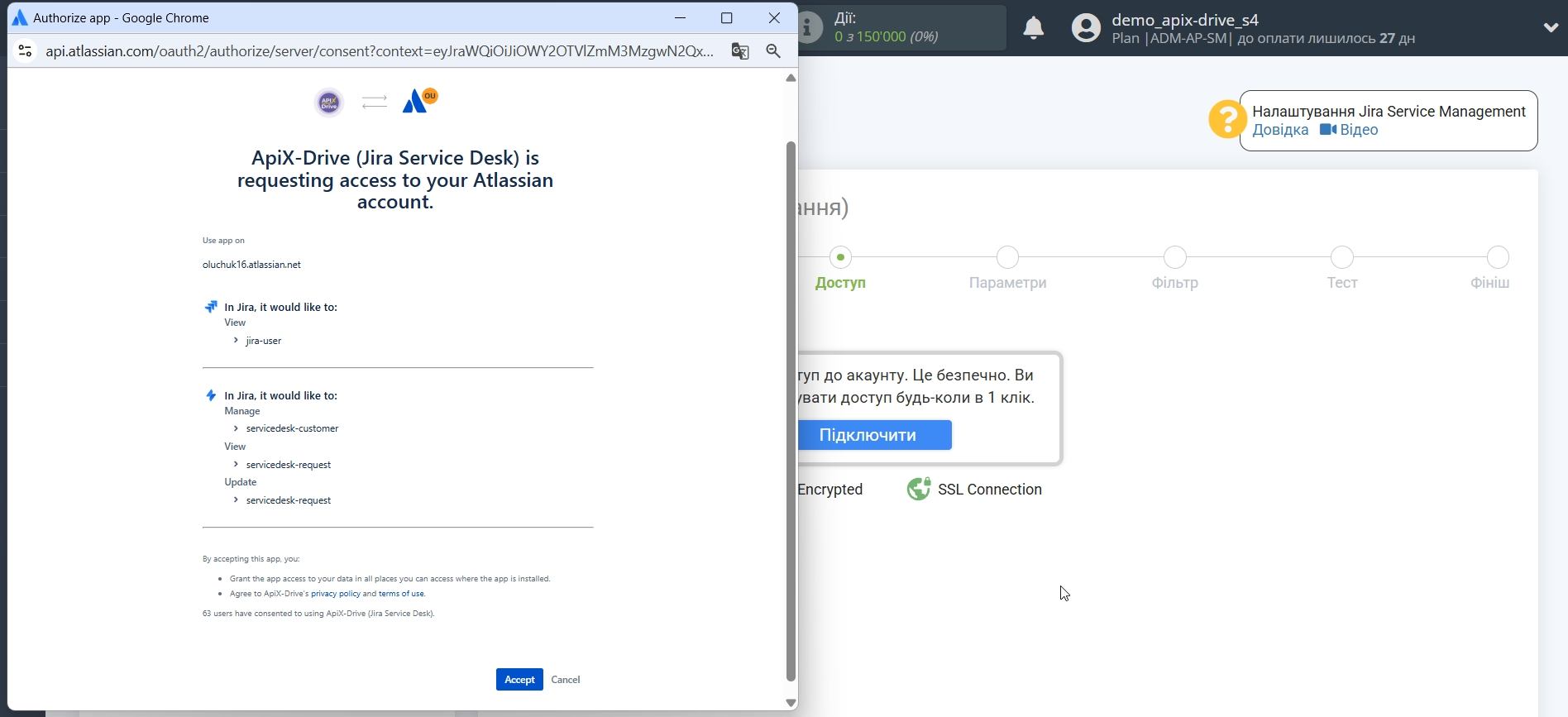Click the scrollbar down arrow in popup
The width and height of the screenshot is (1568, 717).
coord(791,703)
